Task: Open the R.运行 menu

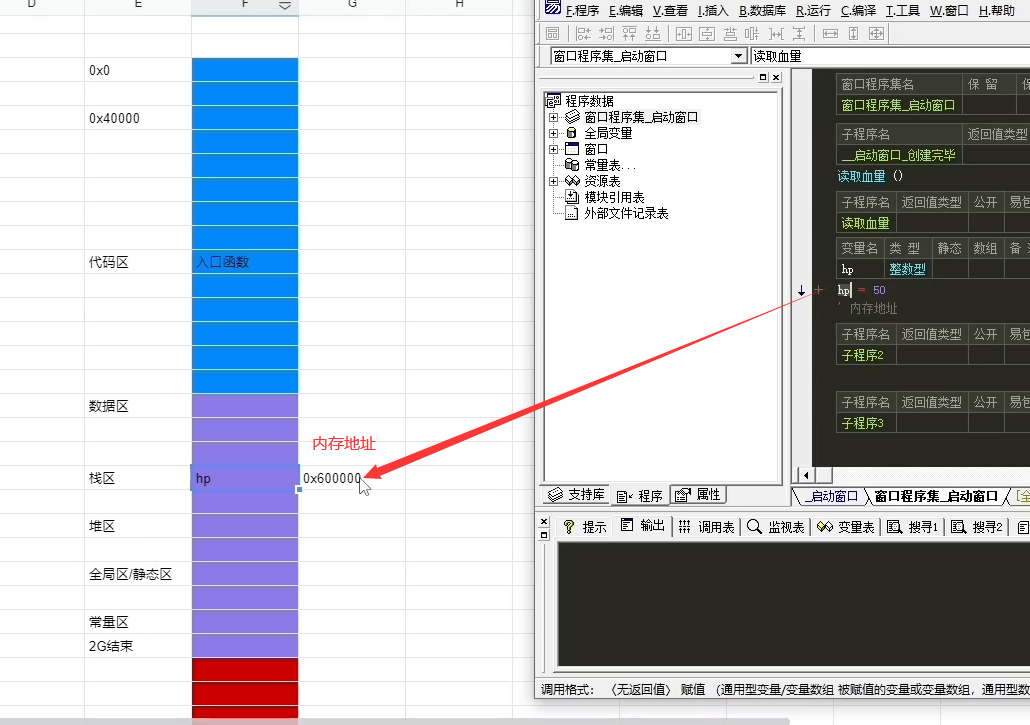Action: (x=813, y=11)
